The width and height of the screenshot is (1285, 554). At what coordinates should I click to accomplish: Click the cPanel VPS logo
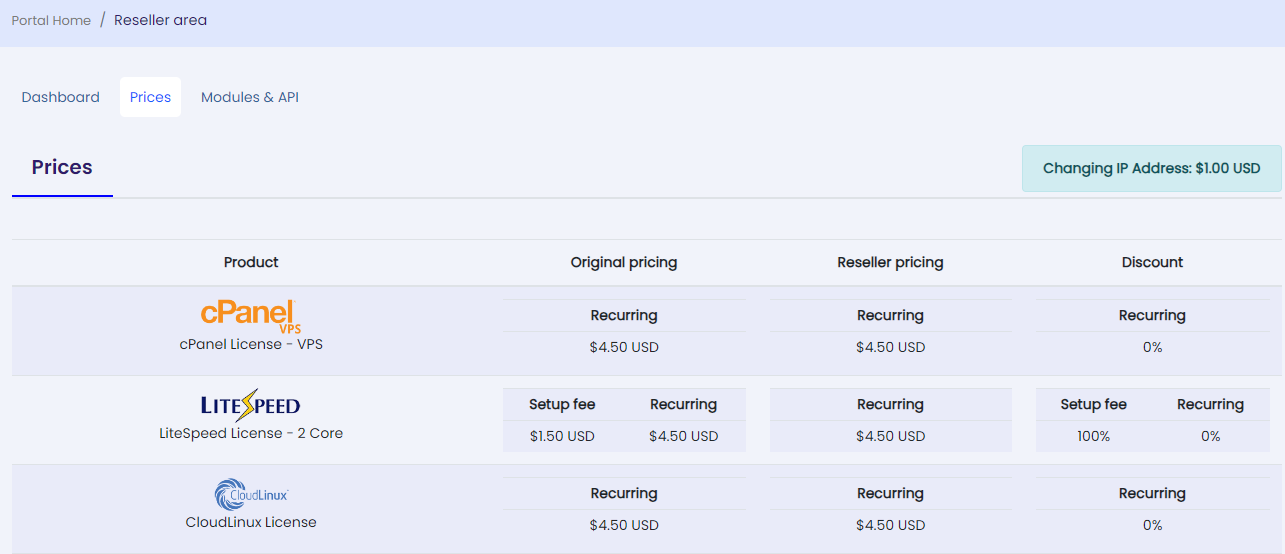pyautogui.click(x=251, y=316)
